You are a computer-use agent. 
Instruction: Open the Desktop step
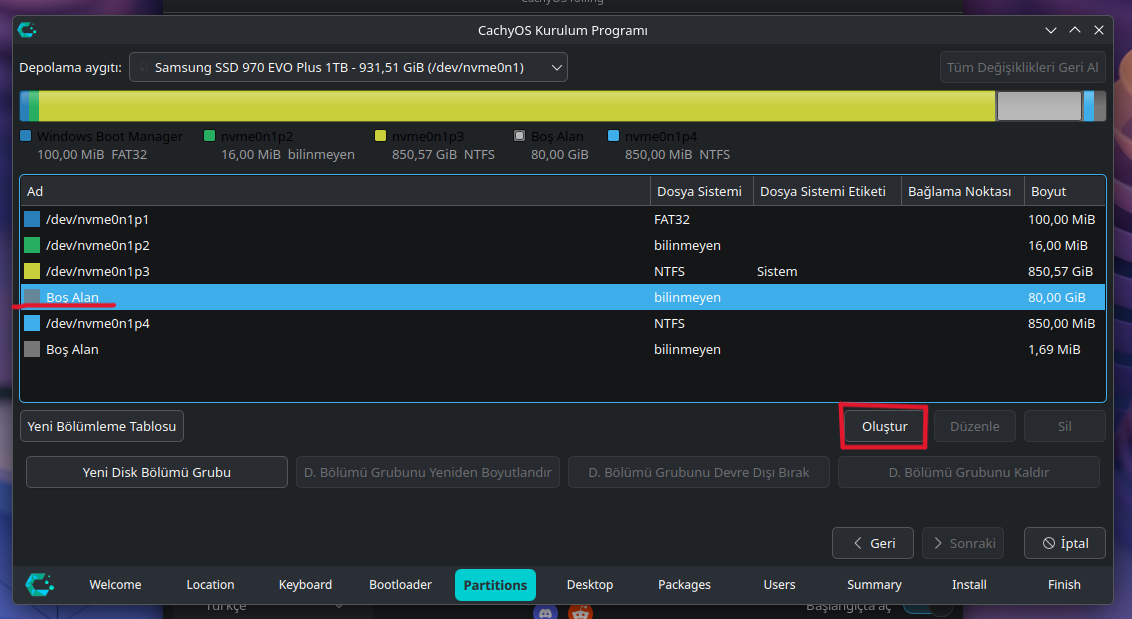590,584
